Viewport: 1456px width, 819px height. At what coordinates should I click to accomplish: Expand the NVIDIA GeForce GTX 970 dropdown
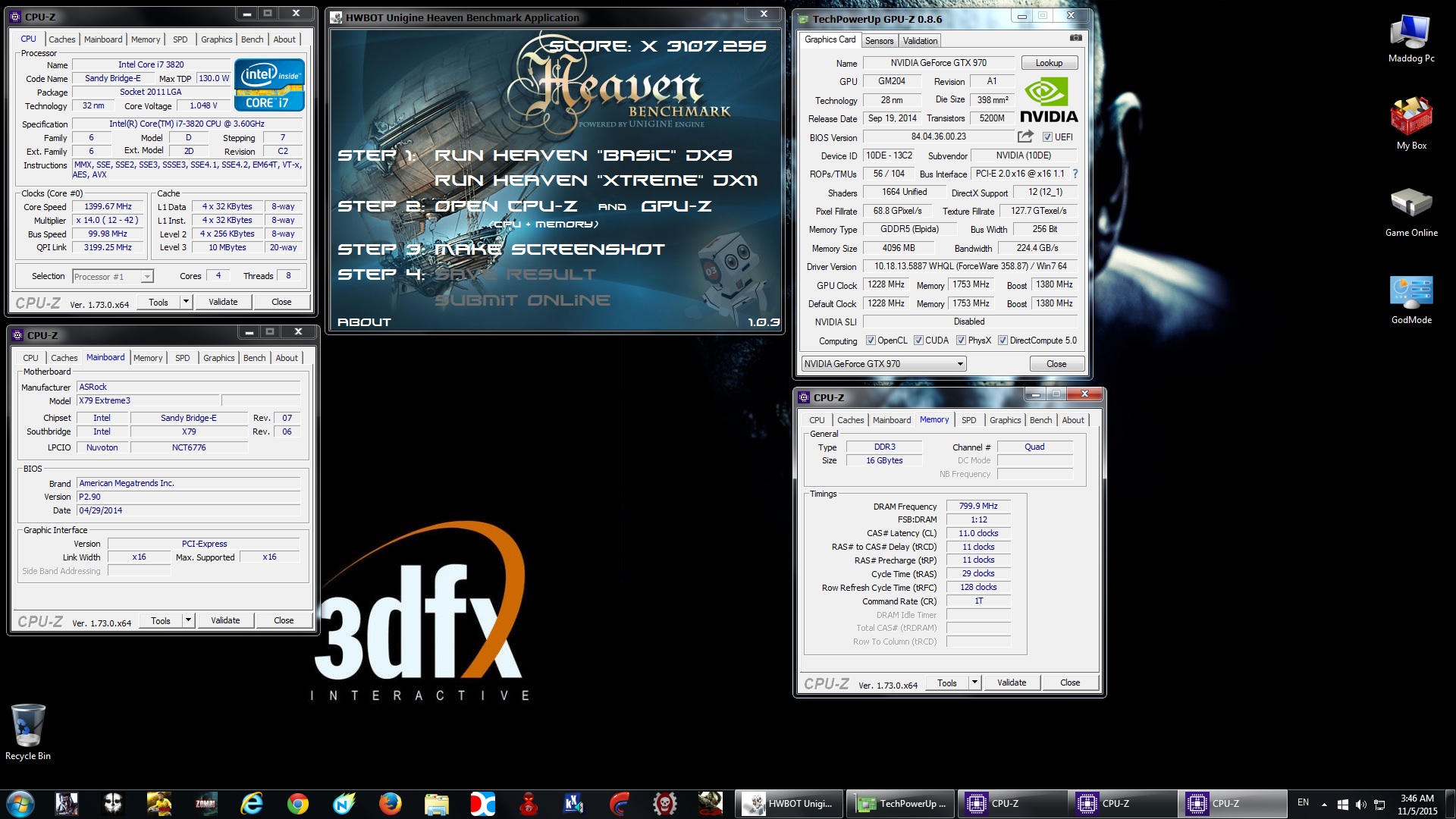(x=959, y=364)
